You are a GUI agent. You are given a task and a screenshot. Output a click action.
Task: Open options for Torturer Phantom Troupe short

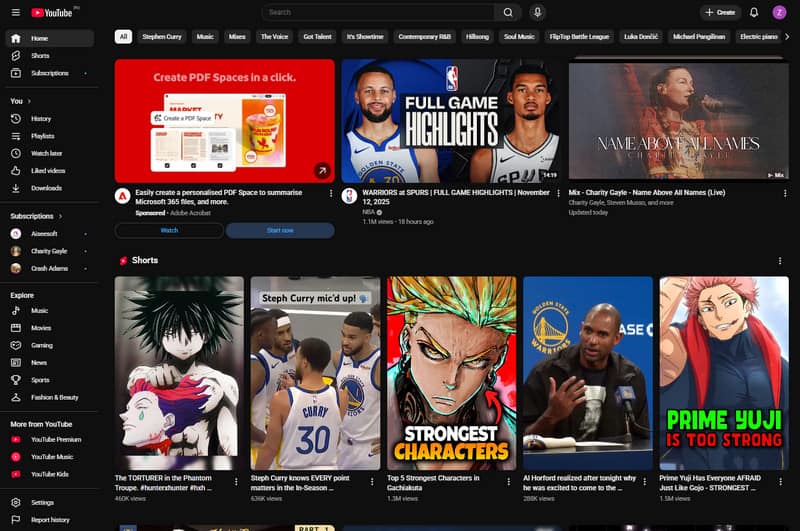[236, 482]
